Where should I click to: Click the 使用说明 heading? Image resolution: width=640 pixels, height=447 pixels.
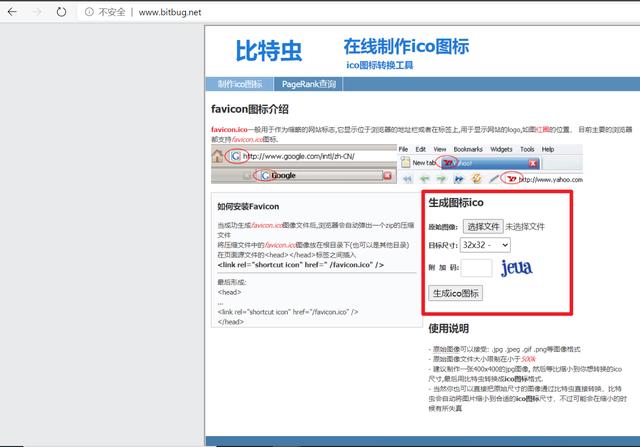point(449,329)
